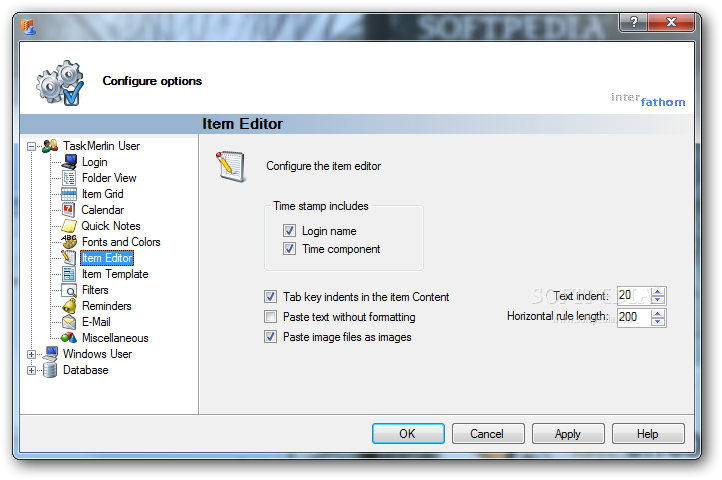Viewport: 722px width, 480px height.
Task: Click the Help button
Action: coord(648,434)
